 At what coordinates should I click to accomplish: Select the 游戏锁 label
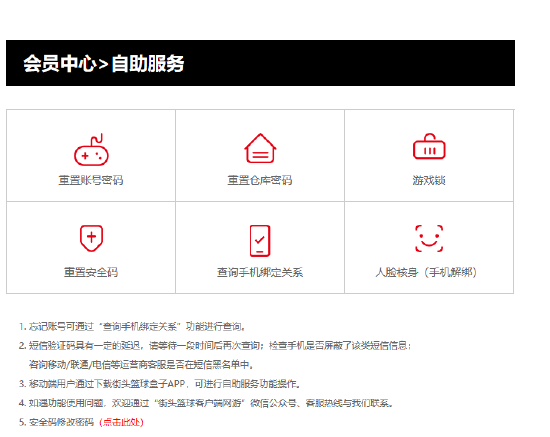coord(429,180)
